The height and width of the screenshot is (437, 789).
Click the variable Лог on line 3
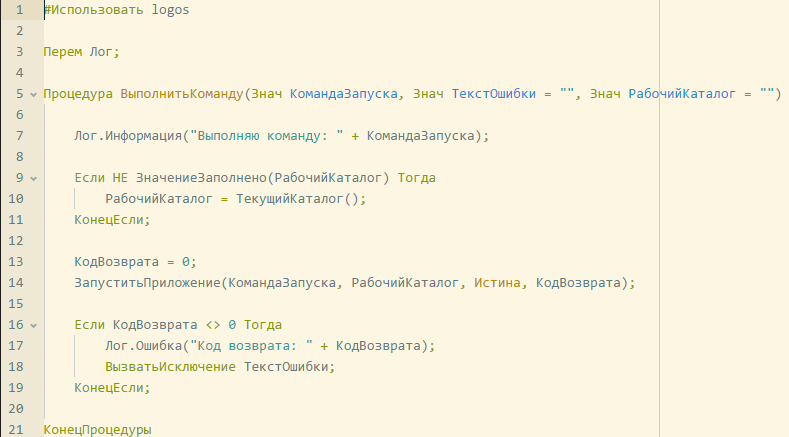coord(101,52)
